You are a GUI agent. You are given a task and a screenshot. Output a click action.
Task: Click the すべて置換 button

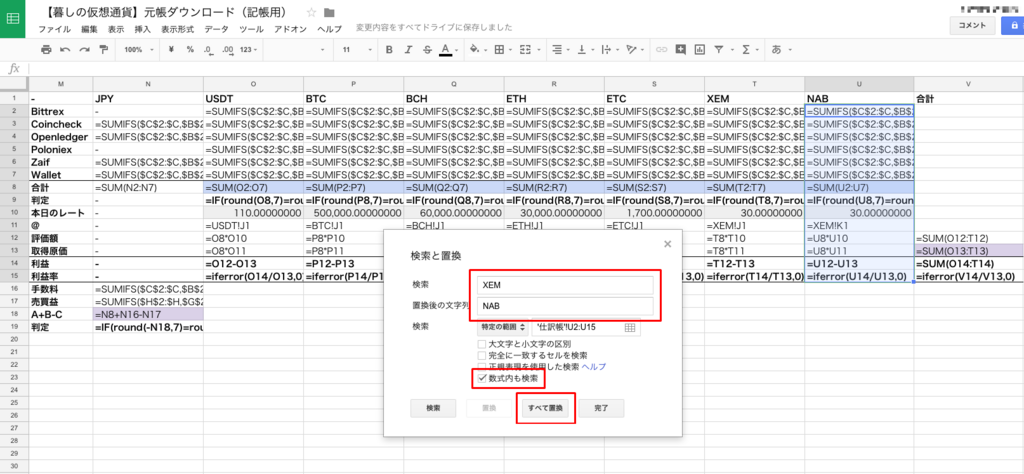[546, 408]
